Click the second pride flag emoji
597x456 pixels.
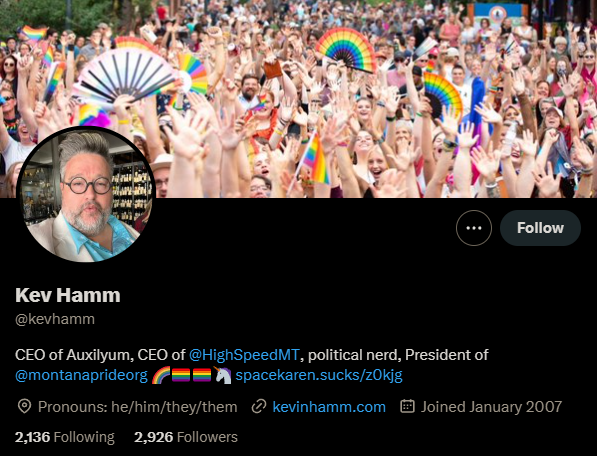coord(202,375)
